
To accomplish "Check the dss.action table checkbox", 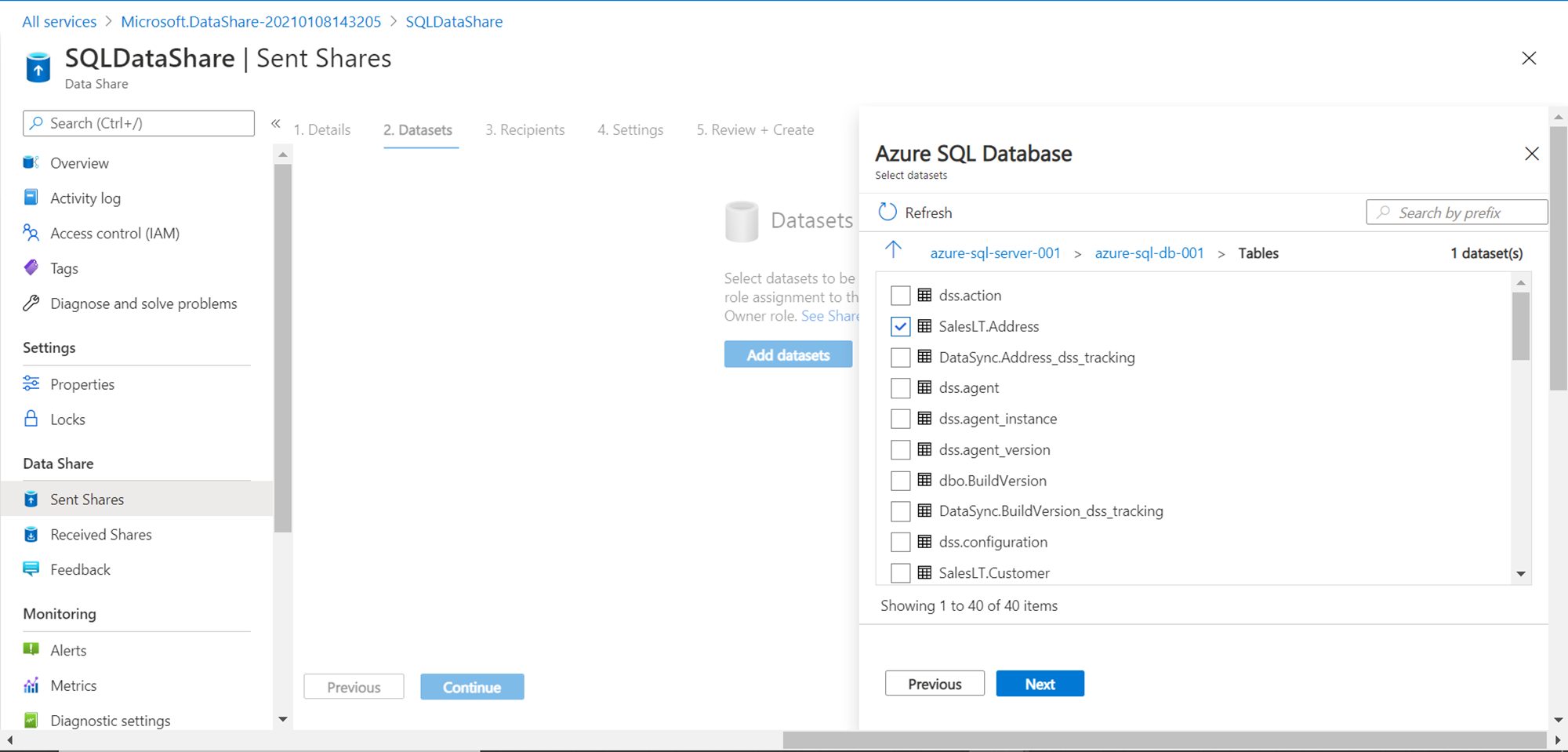I will (x=901, y=296).
